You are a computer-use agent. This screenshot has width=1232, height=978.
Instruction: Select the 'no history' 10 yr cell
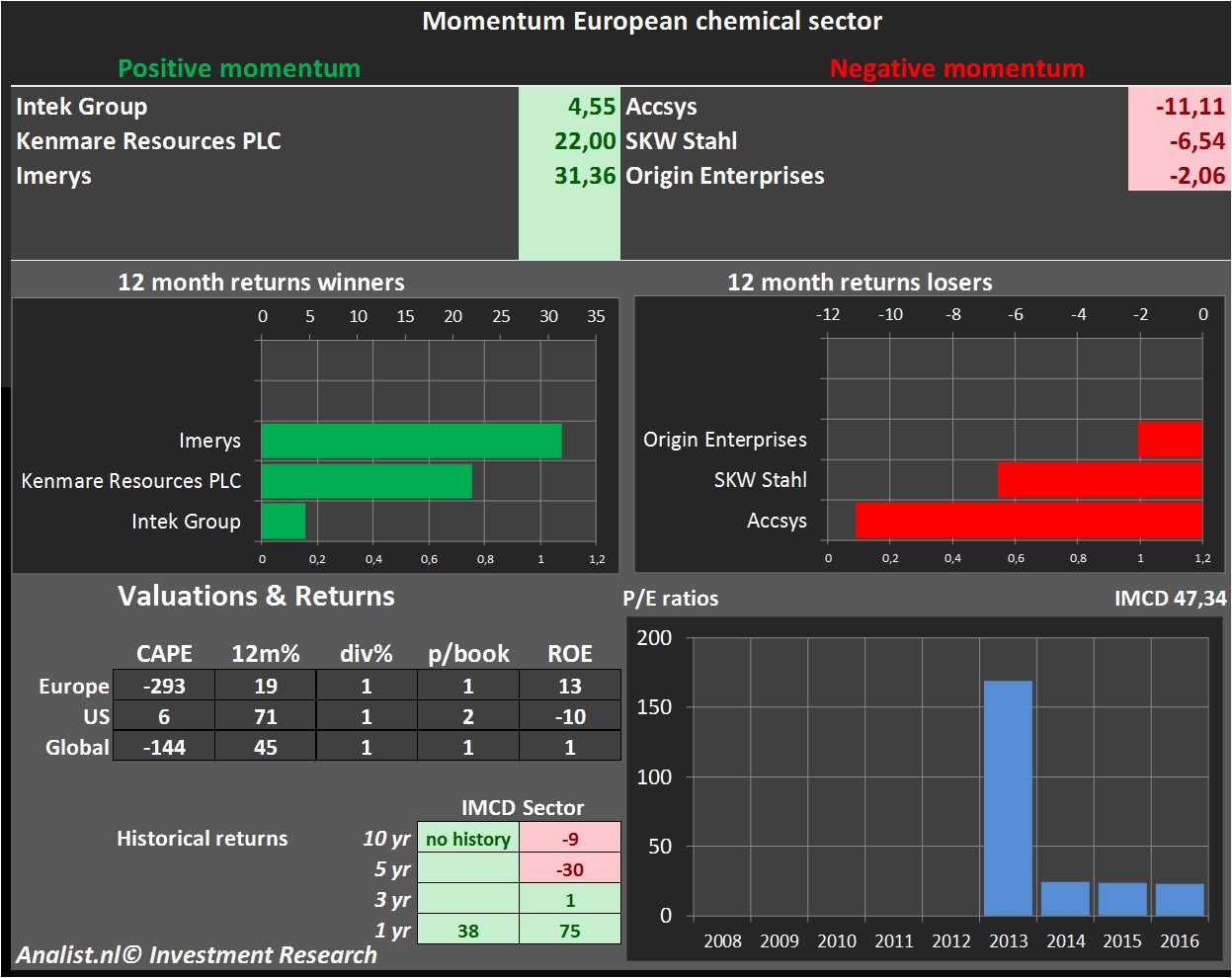(468, 839)
